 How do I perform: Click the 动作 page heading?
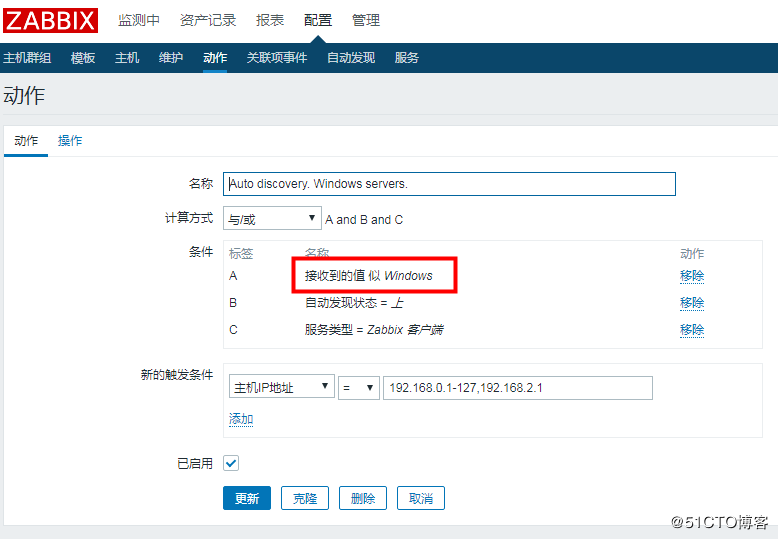(x=24, y=95)
